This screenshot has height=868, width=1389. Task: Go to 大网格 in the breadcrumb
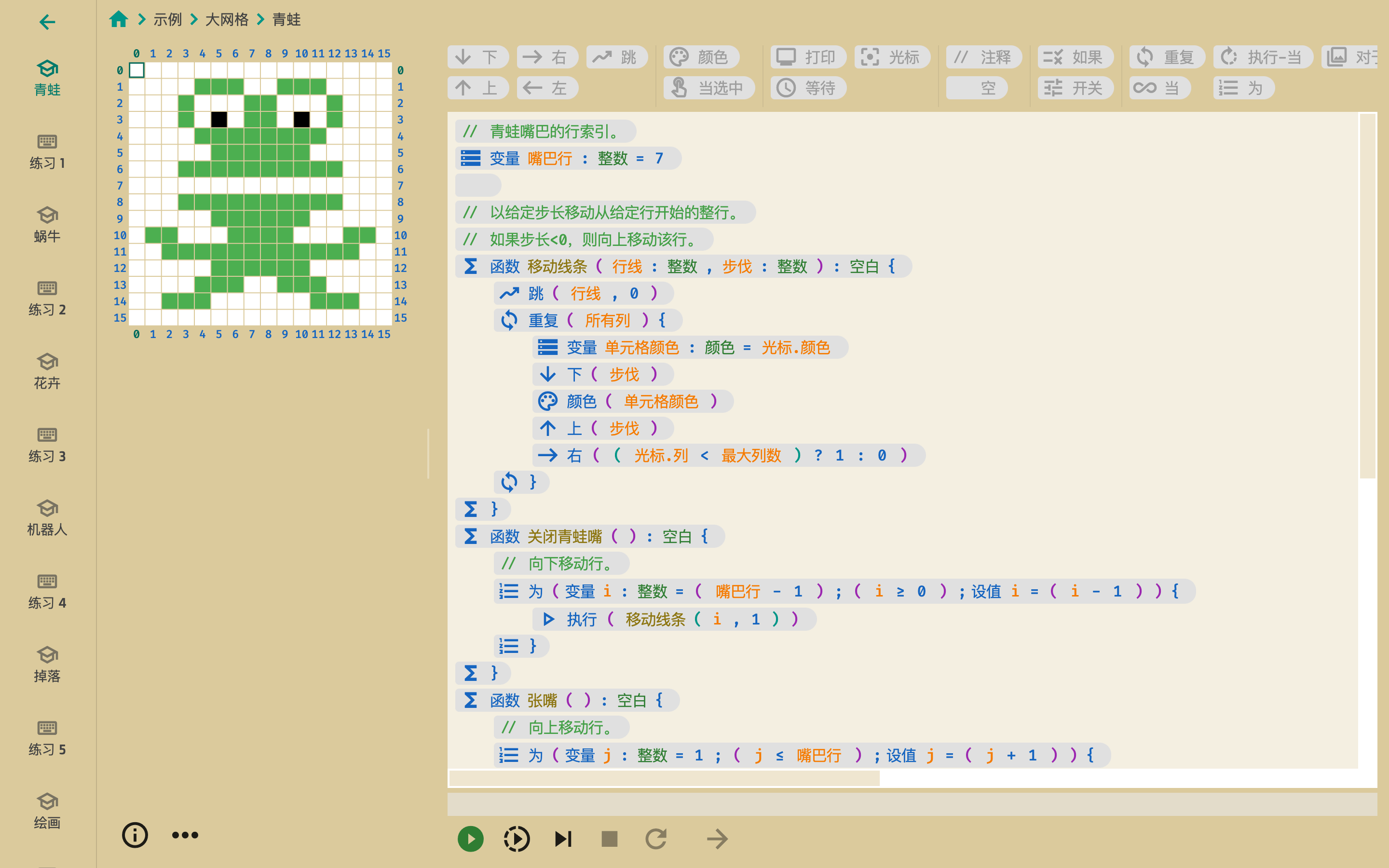(227, 19)
